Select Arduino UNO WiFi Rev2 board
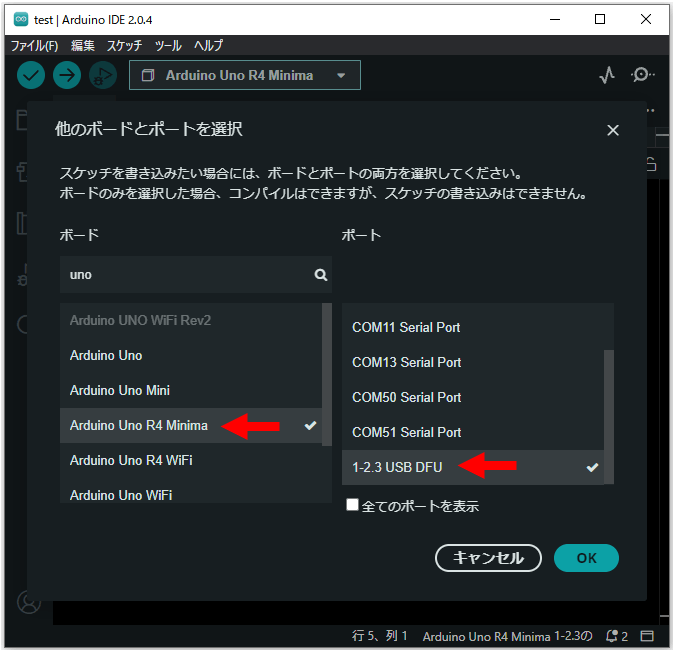The width and height of the screenshot is (673, 651). 191,321
